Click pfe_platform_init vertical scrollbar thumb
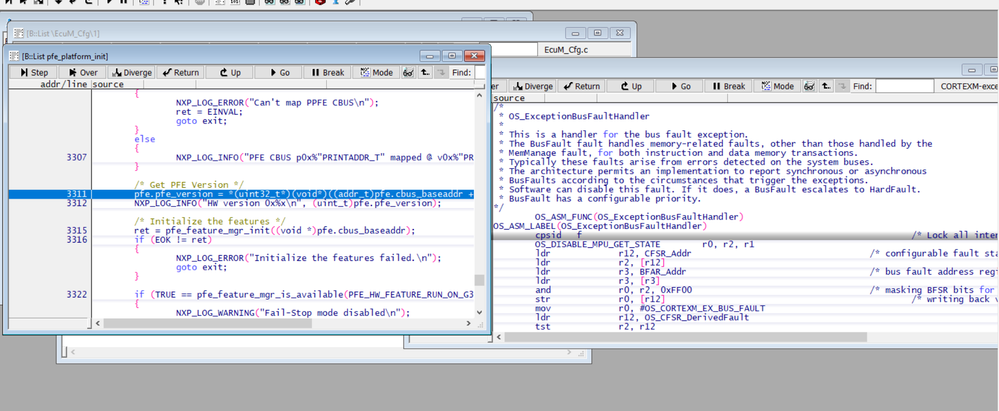 pos(480,280)
